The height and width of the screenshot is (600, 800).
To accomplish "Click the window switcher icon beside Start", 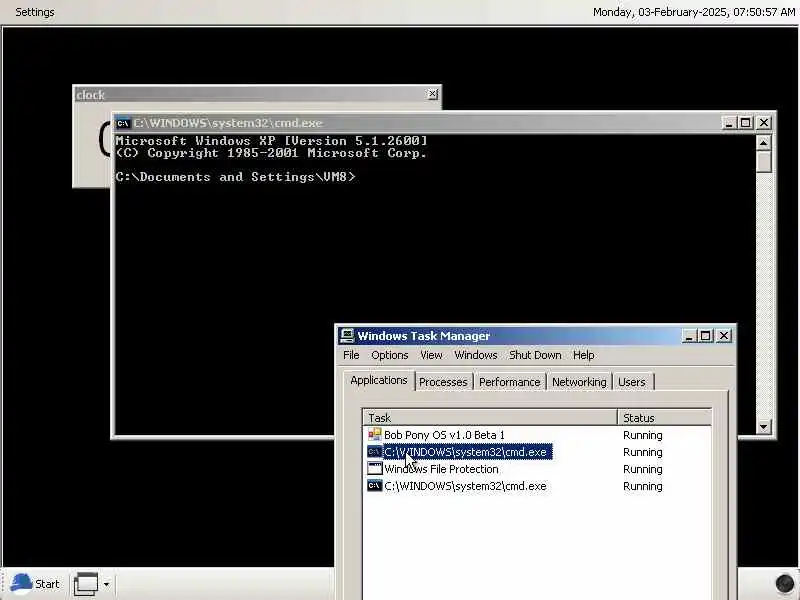I will 86,584.
